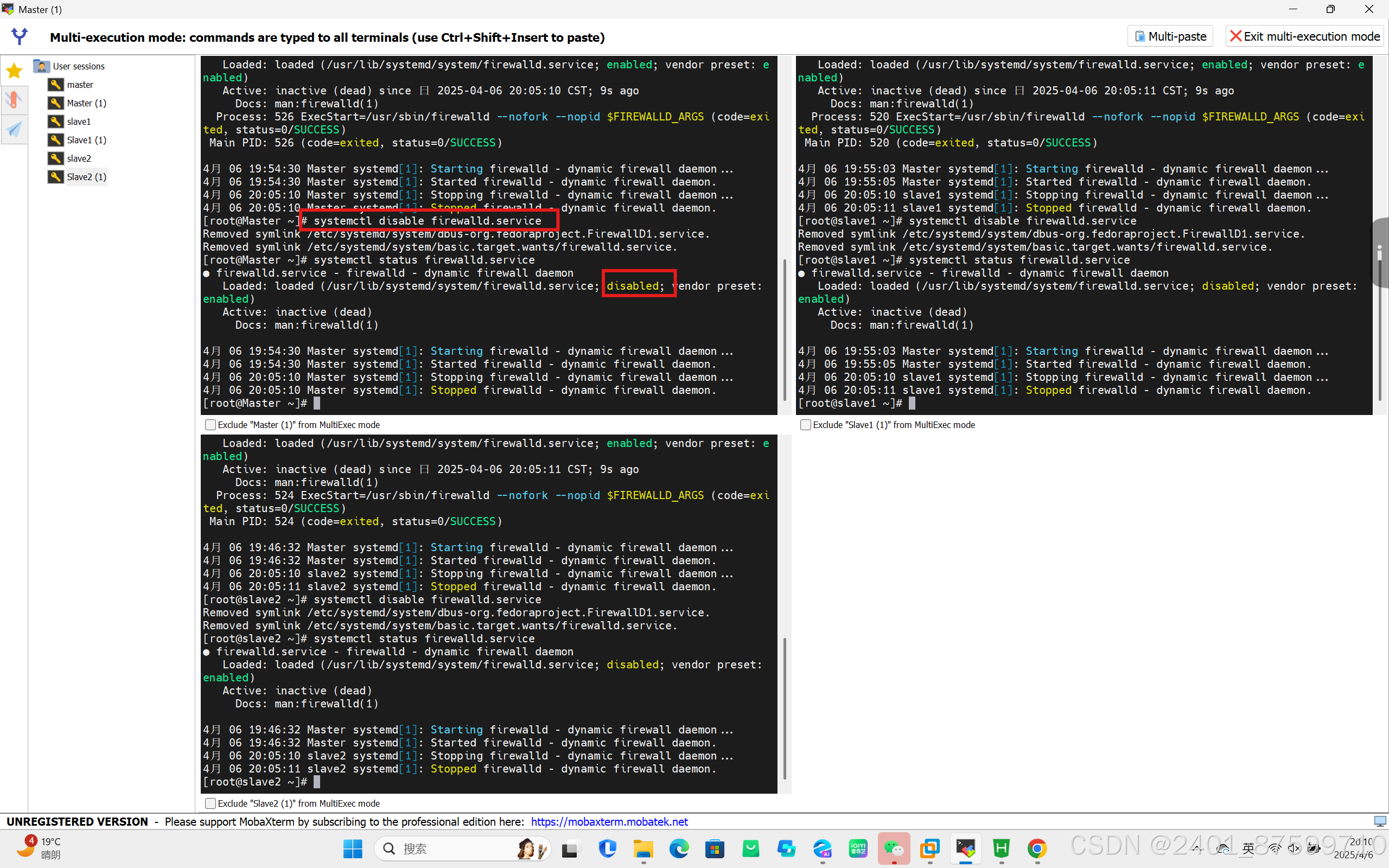Open VMware icon in taskbar
This screenshot has height=868, width=1389.
(930, 848)
